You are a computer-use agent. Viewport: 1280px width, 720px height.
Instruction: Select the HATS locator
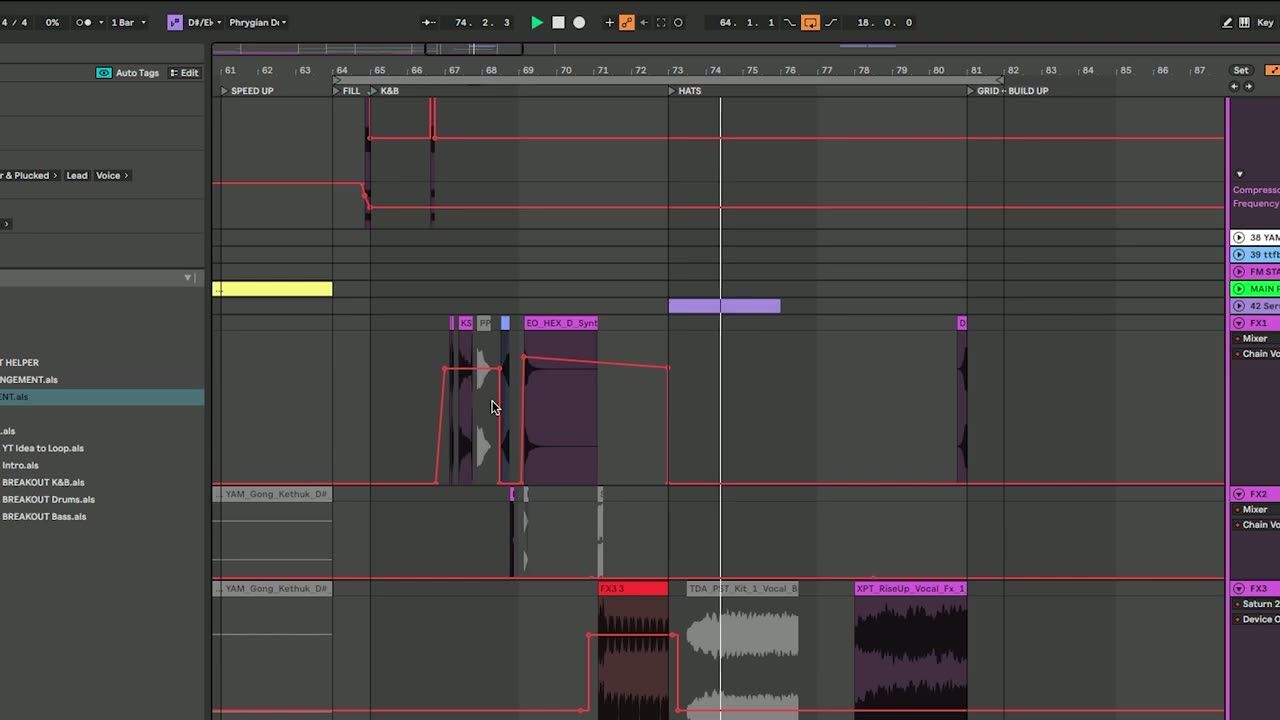click(x=685, y=91)
